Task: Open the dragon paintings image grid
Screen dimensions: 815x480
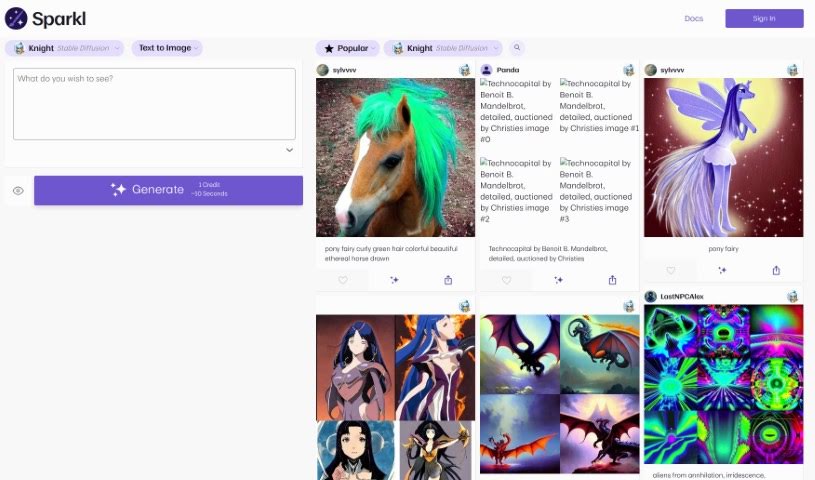Action: coord(560,394)
